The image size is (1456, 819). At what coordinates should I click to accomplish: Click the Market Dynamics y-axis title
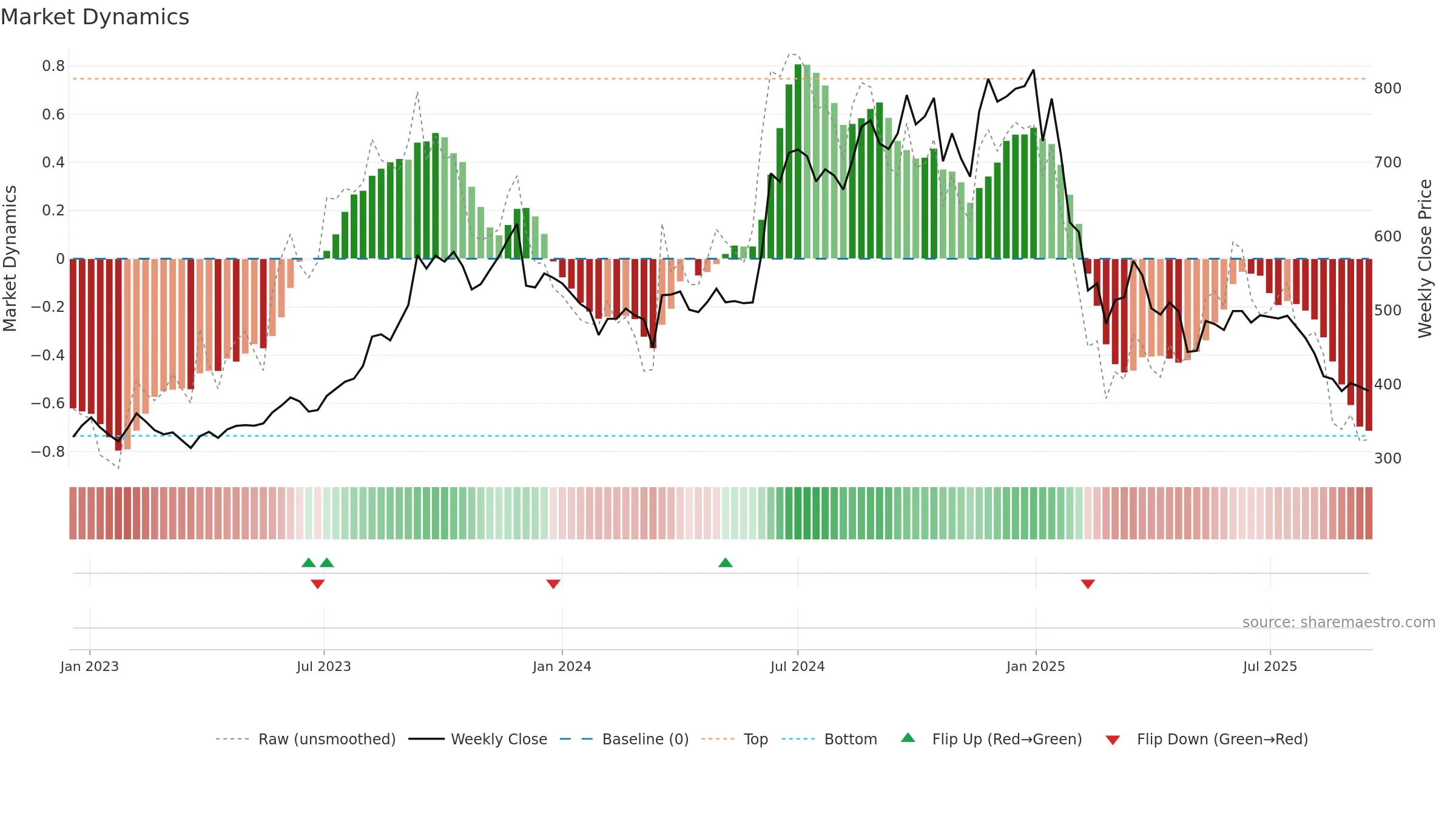coord(10,258)
